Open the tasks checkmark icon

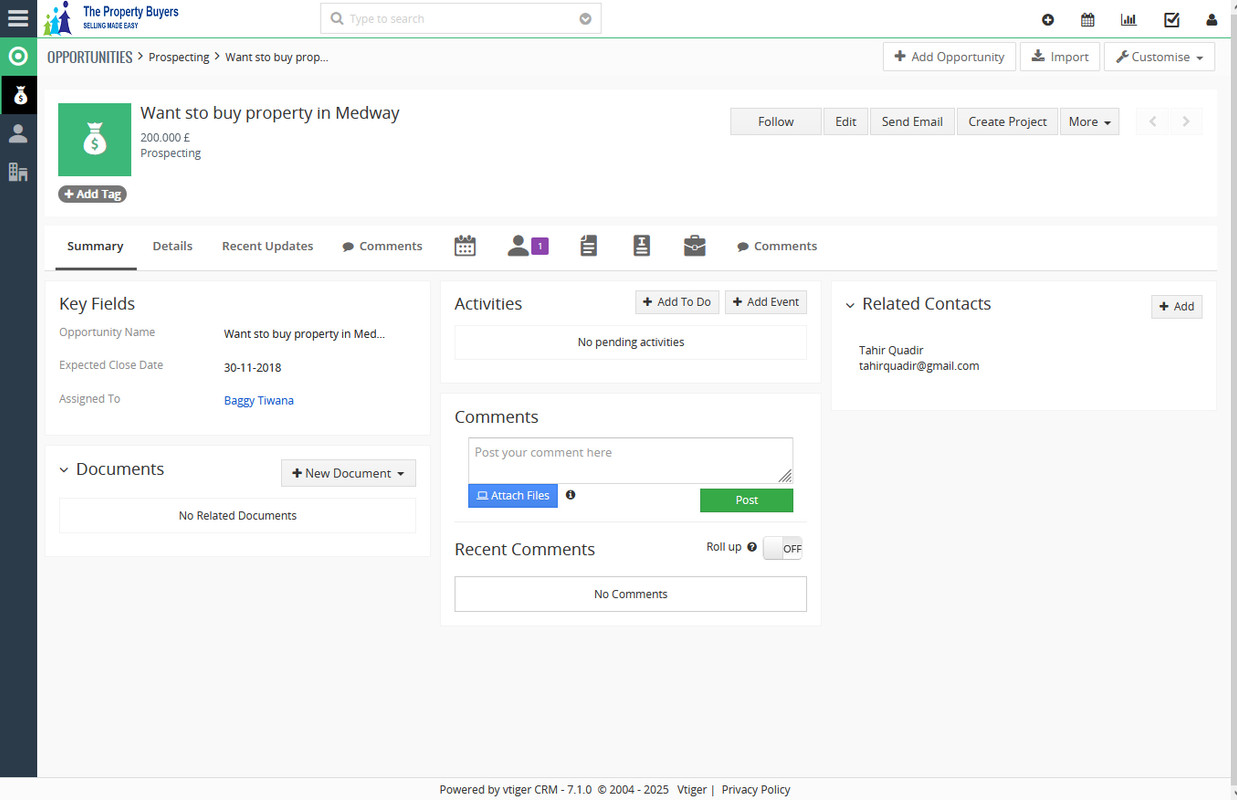pyautogui.click(x=1171, y=20)
